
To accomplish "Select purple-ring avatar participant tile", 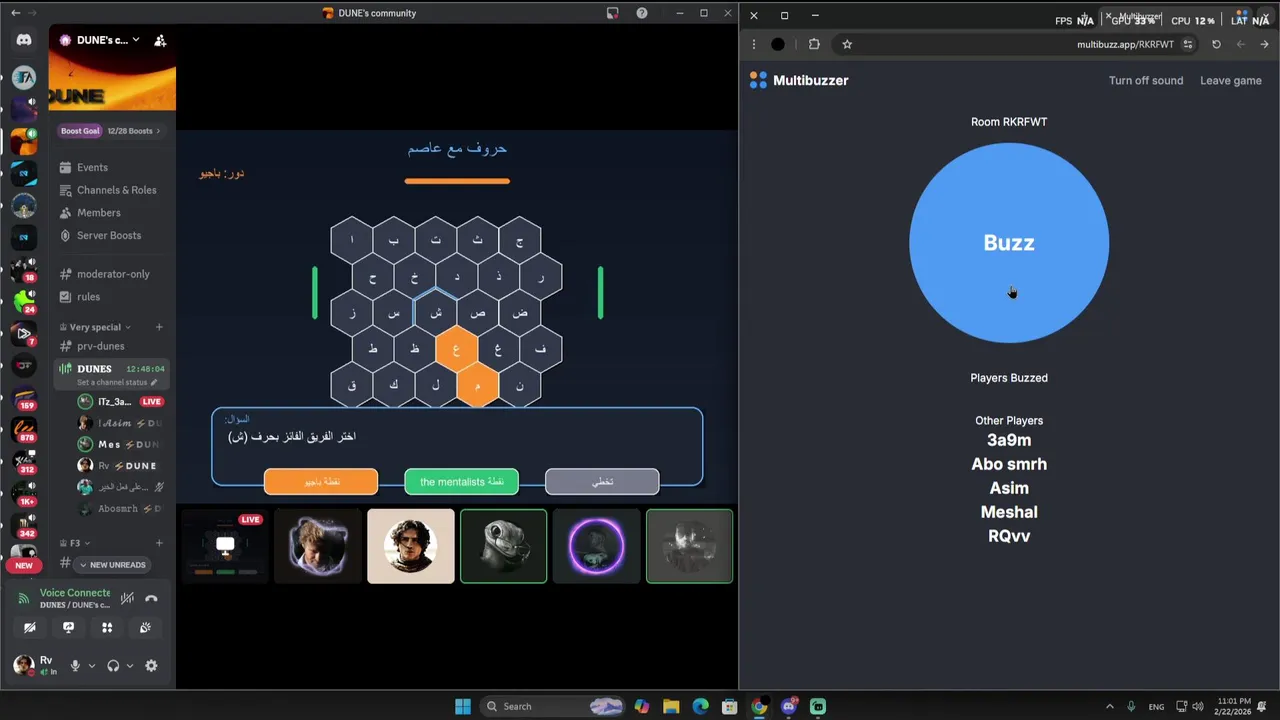I will click(596, 546).
